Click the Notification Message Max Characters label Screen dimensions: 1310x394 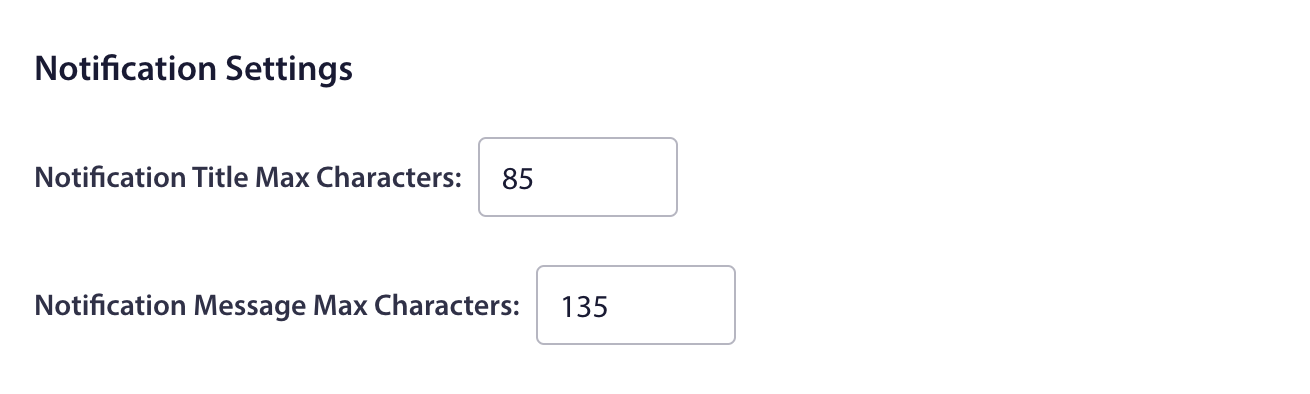point(277,306)
